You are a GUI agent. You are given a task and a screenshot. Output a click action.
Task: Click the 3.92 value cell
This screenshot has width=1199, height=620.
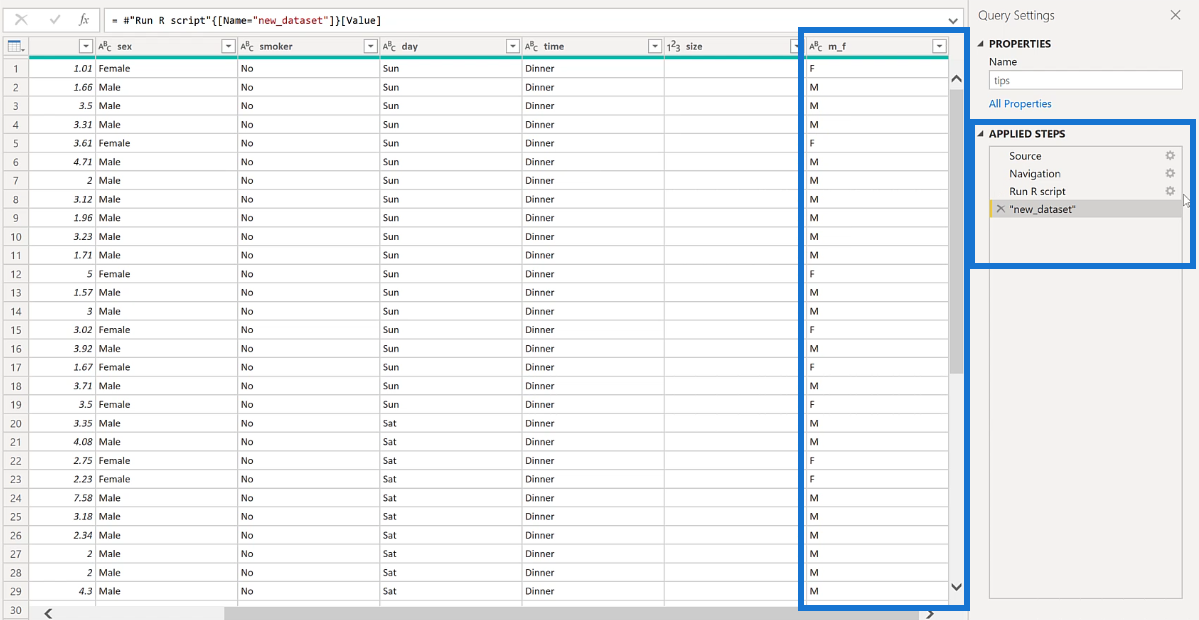(63, 349)
